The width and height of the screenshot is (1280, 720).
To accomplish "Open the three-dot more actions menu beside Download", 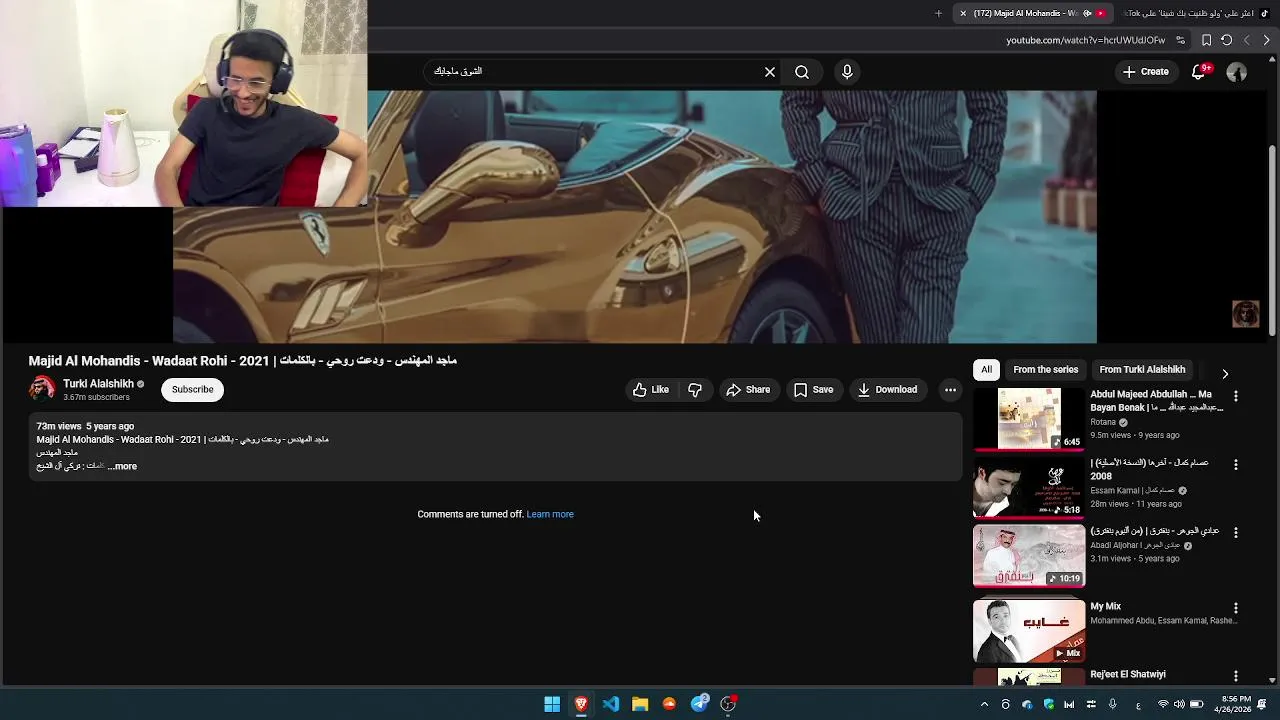I will tap(950, 390).
